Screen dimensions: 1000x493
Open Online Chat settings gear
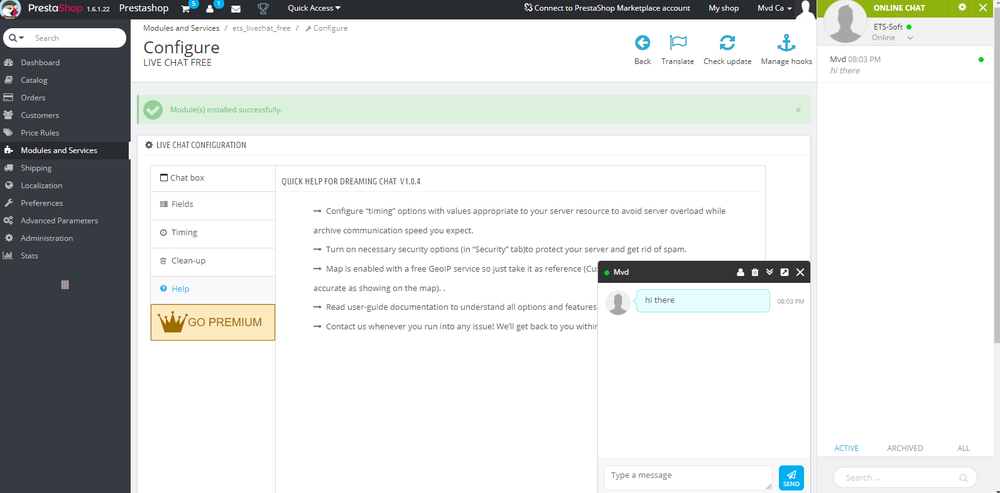pyautogui.click(x=962, y=7)
